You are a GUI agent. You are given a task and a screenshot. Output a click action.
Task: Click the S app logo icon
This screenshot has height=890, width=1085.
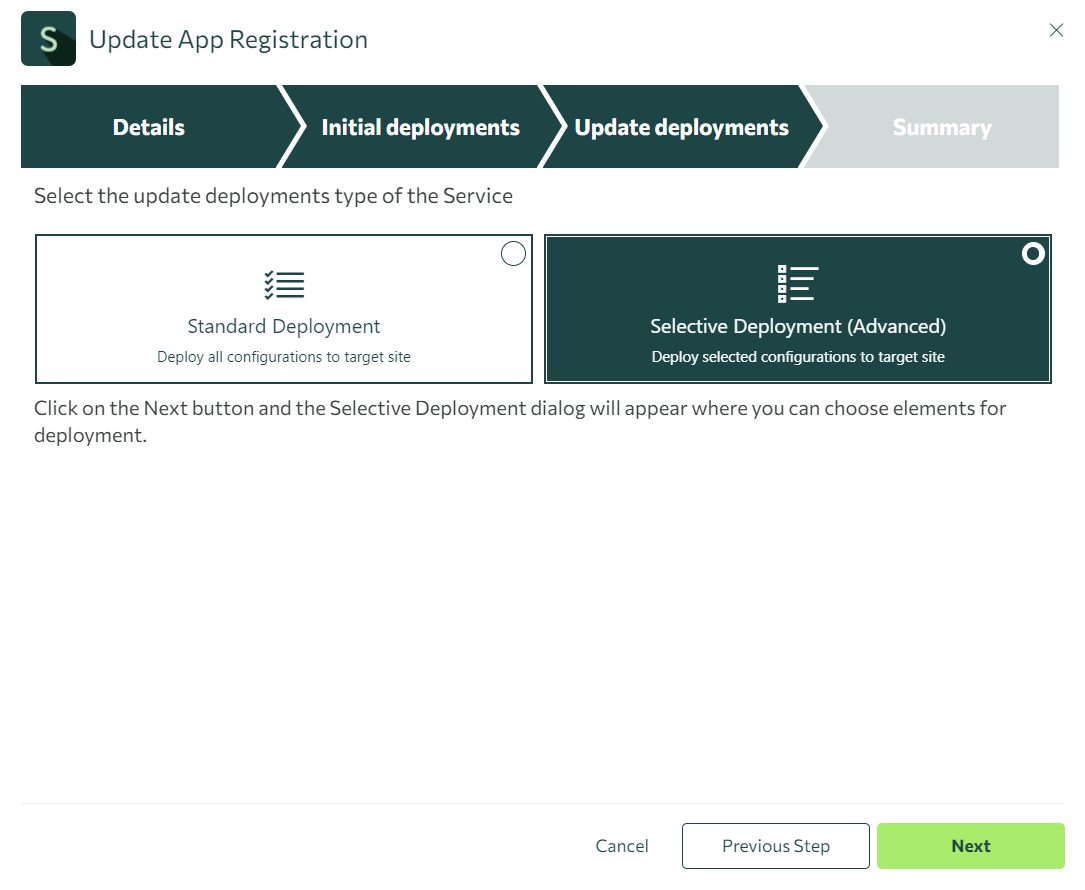point(47,38)
